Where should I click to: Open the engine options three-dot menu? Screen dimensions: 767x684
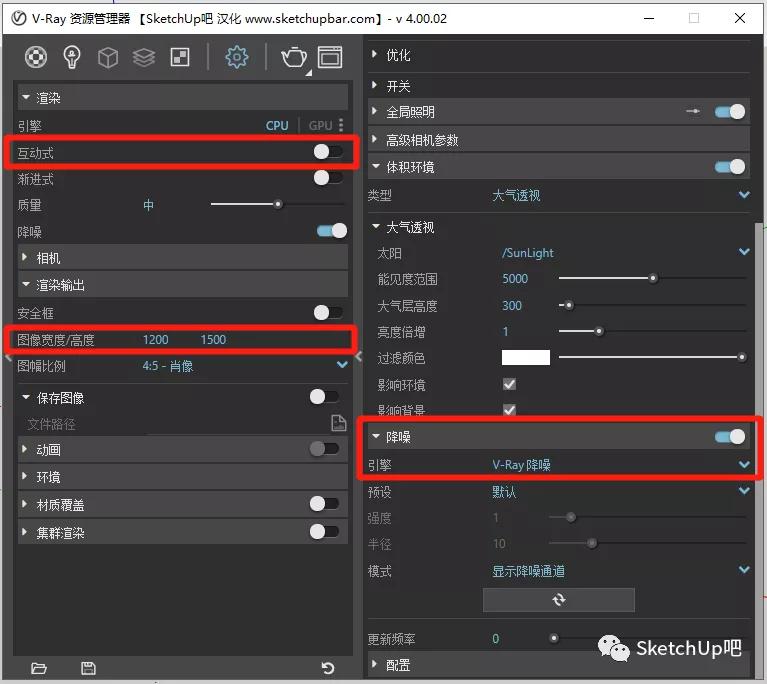click(x=341, y=125)
